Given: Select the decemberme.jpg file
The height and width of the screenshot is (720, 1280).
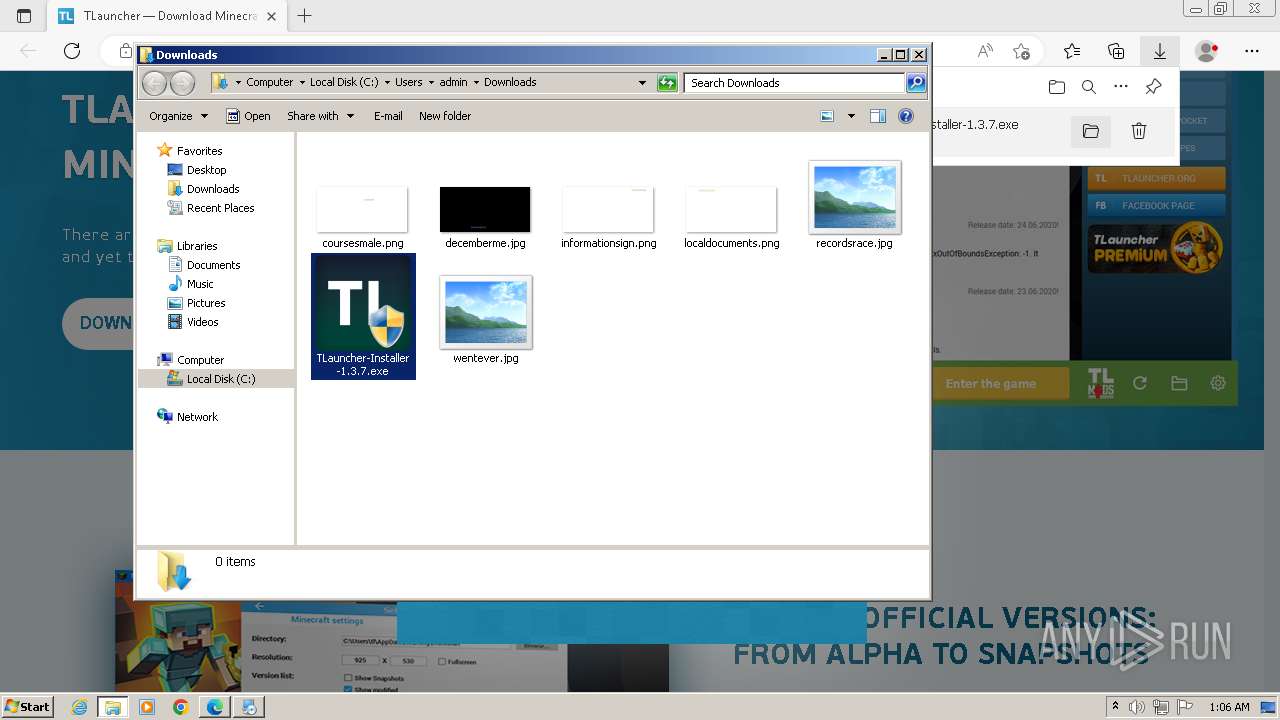Looking at the screenshot, I should tap(485, 217).
